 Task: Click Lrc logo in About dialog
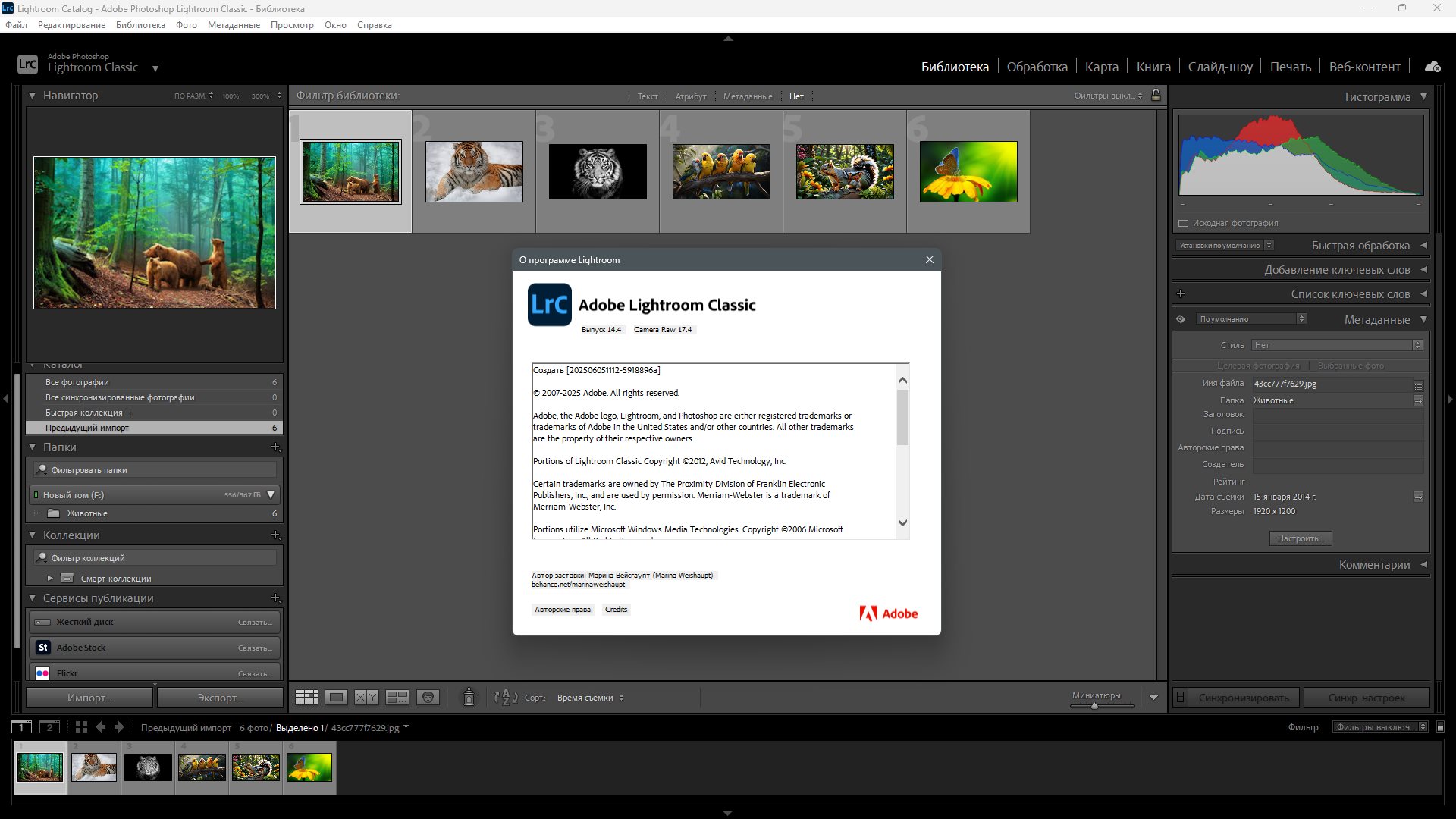[x=550, y=305]
